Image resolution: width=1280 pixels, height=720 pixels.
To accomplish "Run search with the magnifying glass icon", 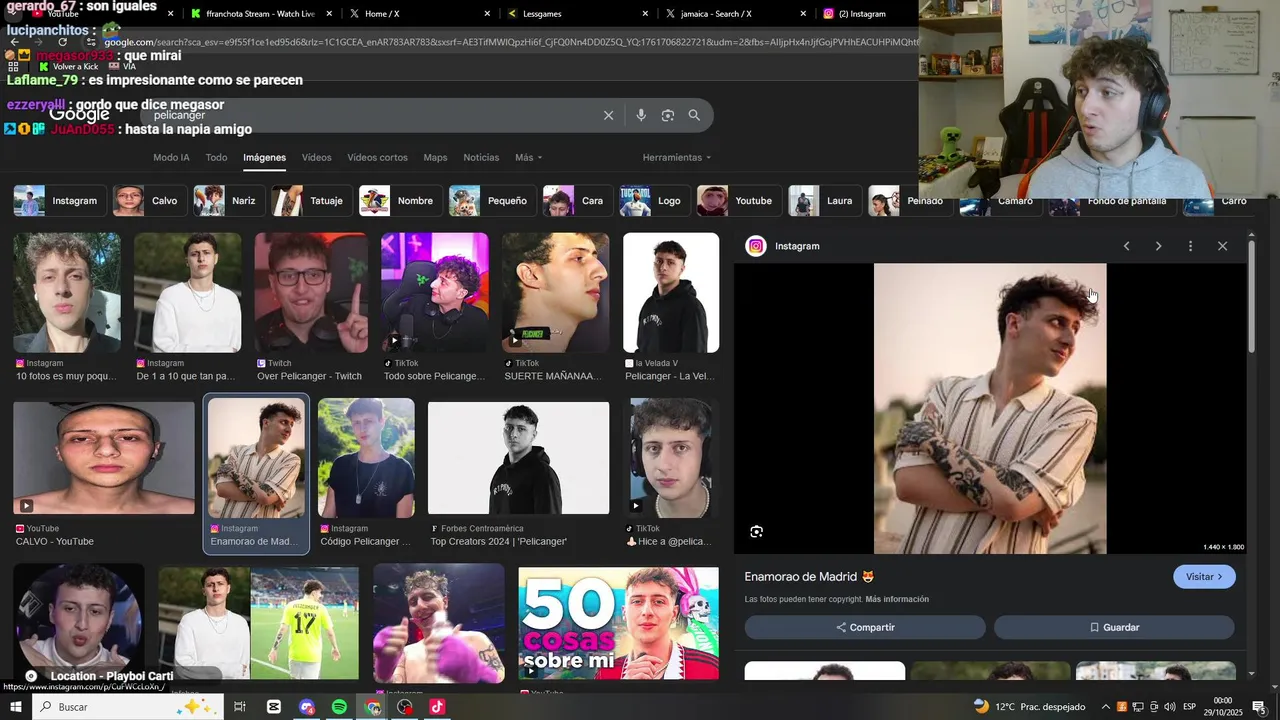I will tap(694, 115).
